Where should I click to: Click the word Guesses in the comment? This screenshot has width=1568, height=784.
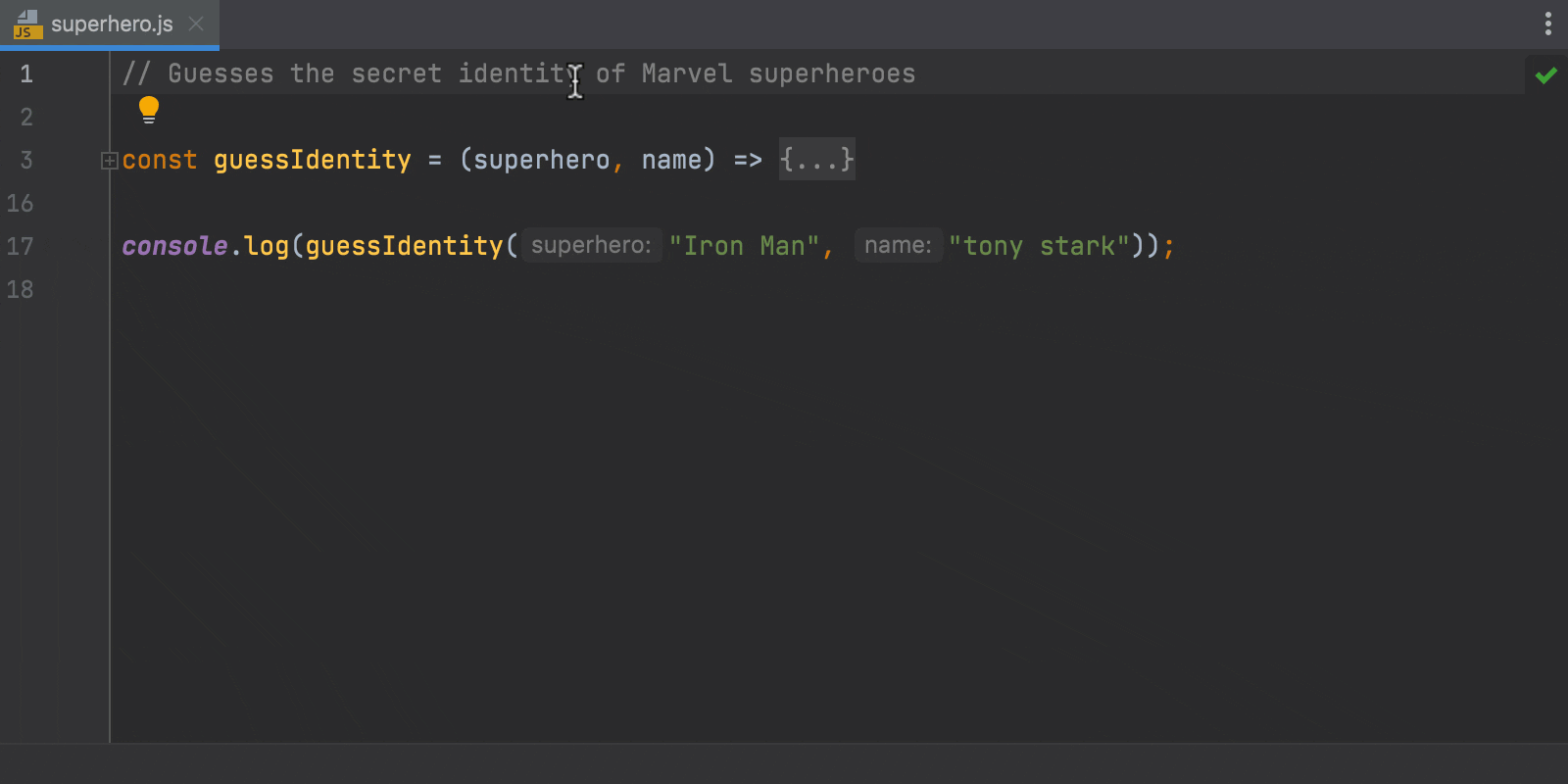tap(220, 73)
